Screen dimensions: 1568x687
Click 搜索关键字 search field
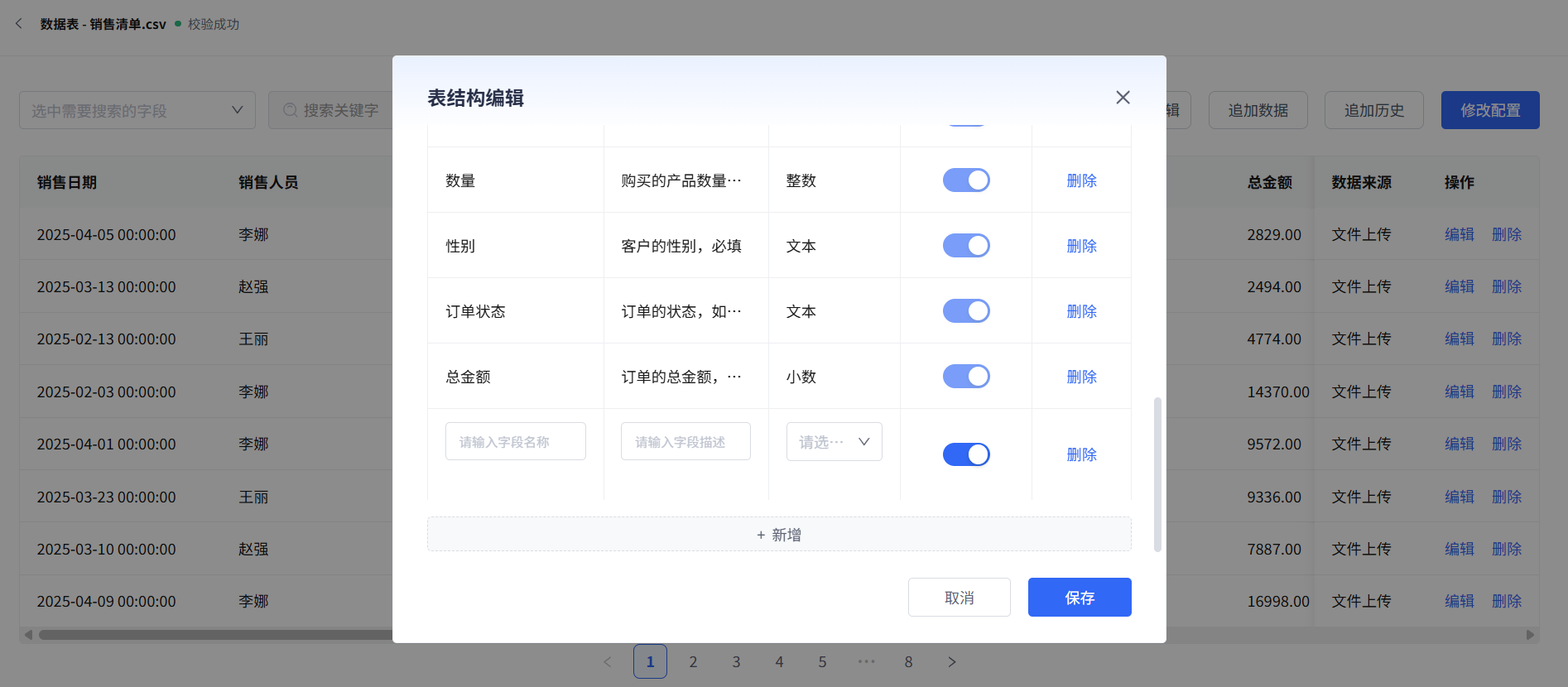pyautogui.click(x=331, y=110)
